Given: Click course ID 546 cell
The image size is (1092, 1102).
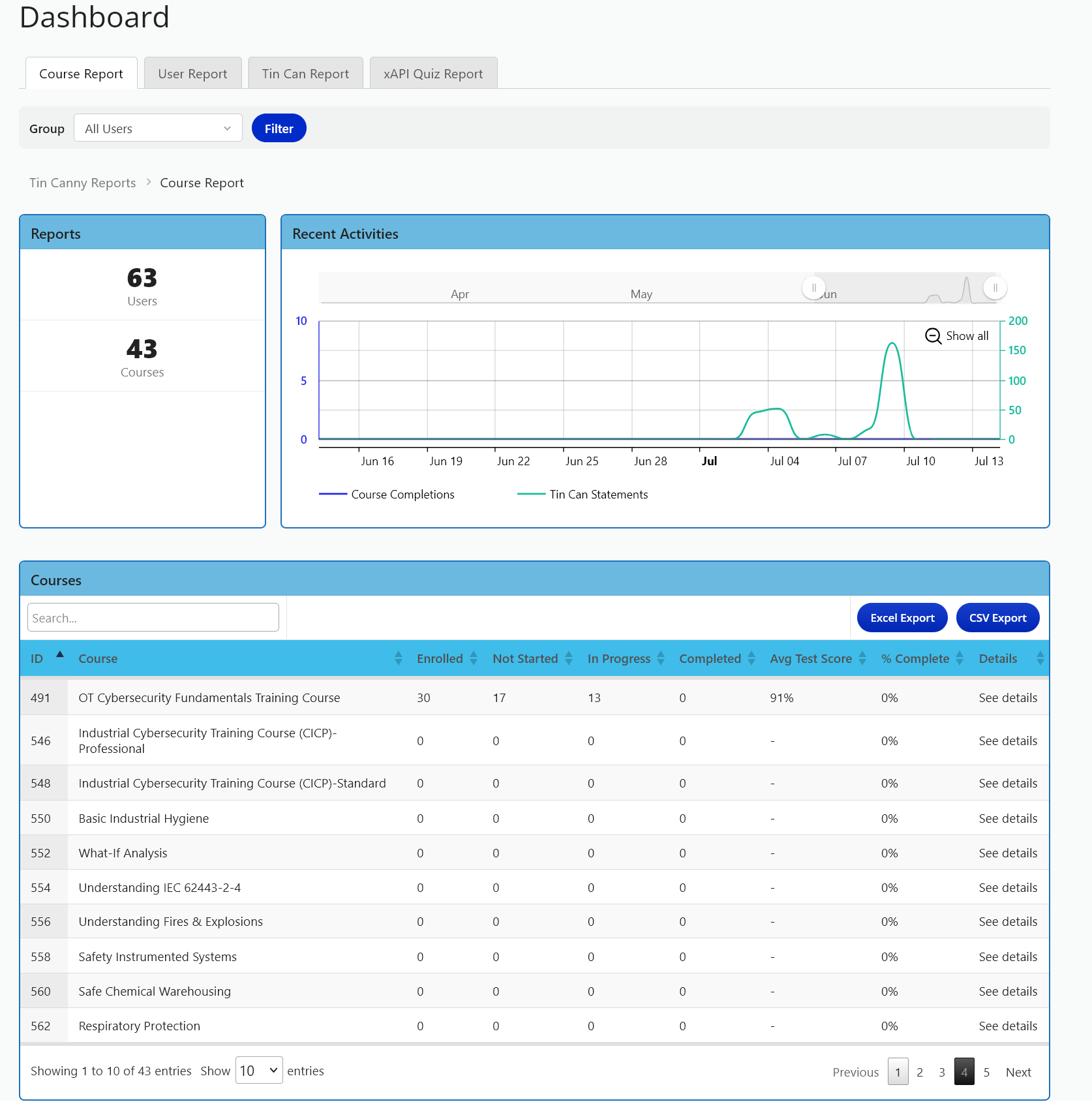Looking at the screenshot, I should coord(40,741).
